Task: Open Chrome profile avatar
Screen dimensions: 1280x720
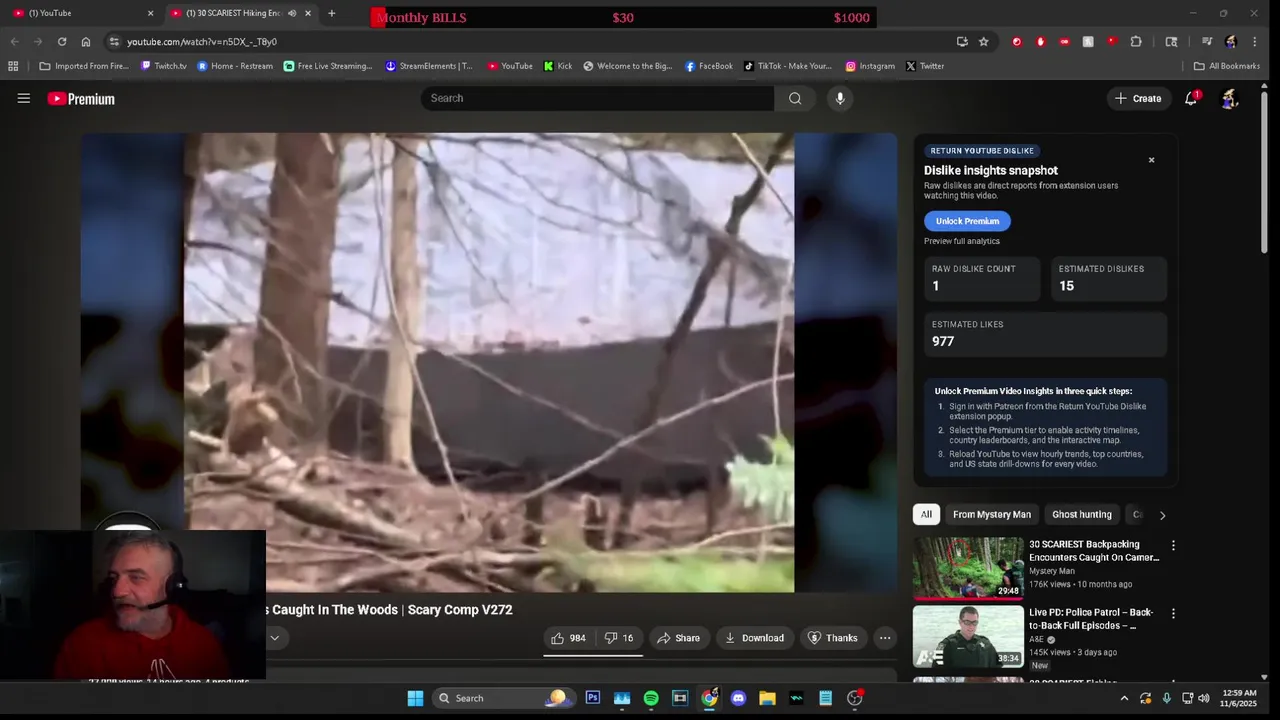Action: (x=1231, y=42)
